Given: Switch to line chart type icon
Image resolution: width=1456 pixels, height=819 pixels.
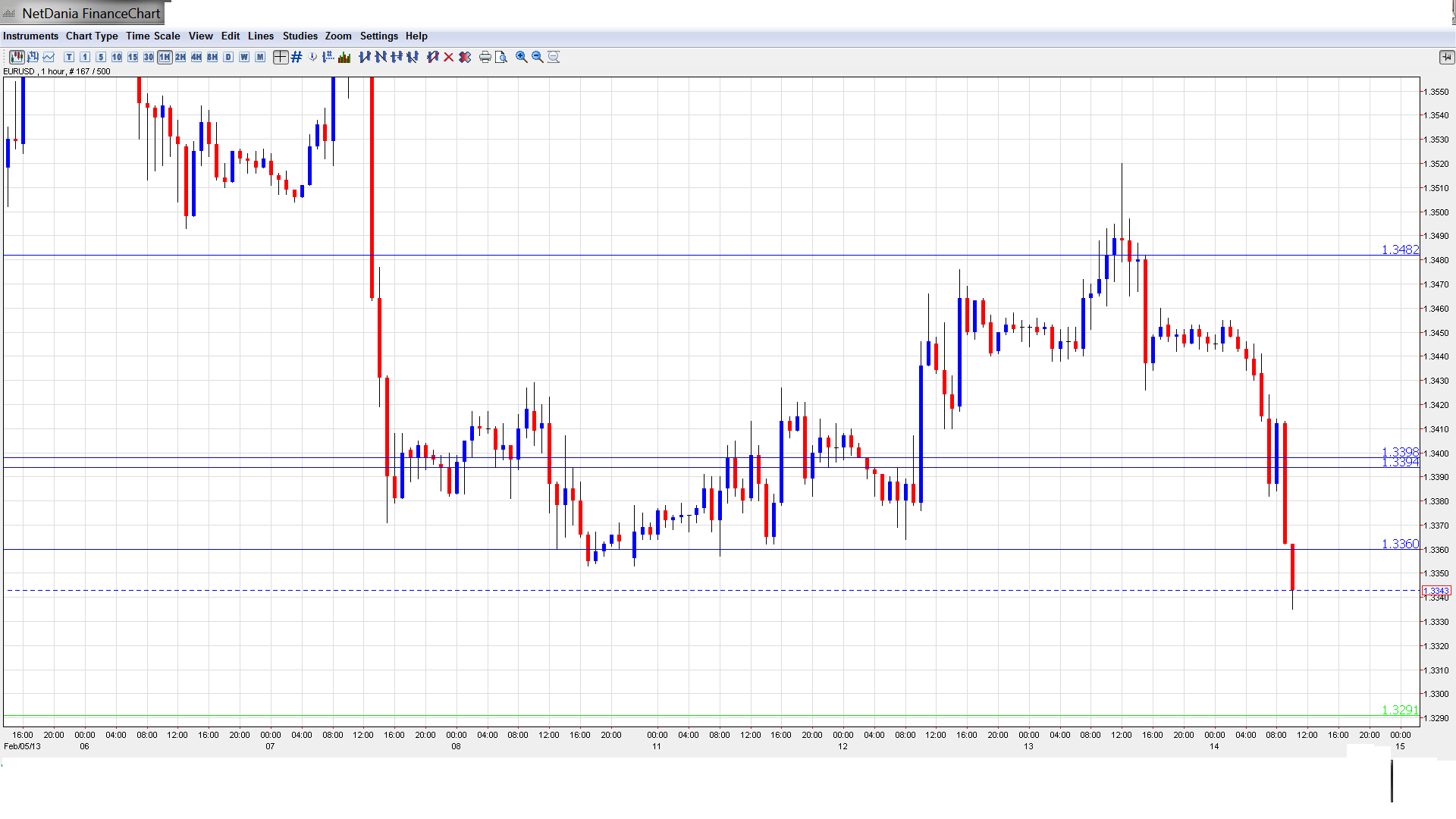Looking at the screenshot, I should click(x=49, y=57).
